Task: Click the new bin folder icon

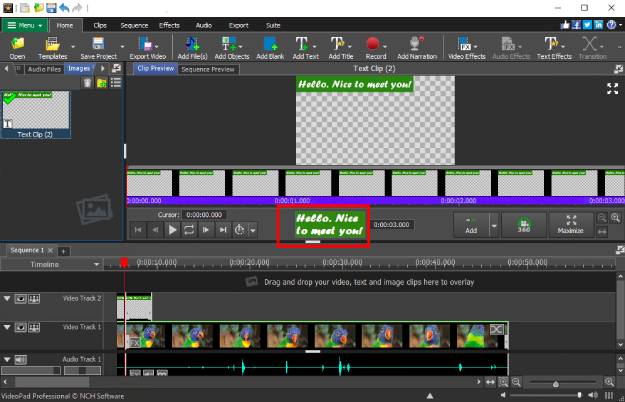Action: click(x=102, y=83)
